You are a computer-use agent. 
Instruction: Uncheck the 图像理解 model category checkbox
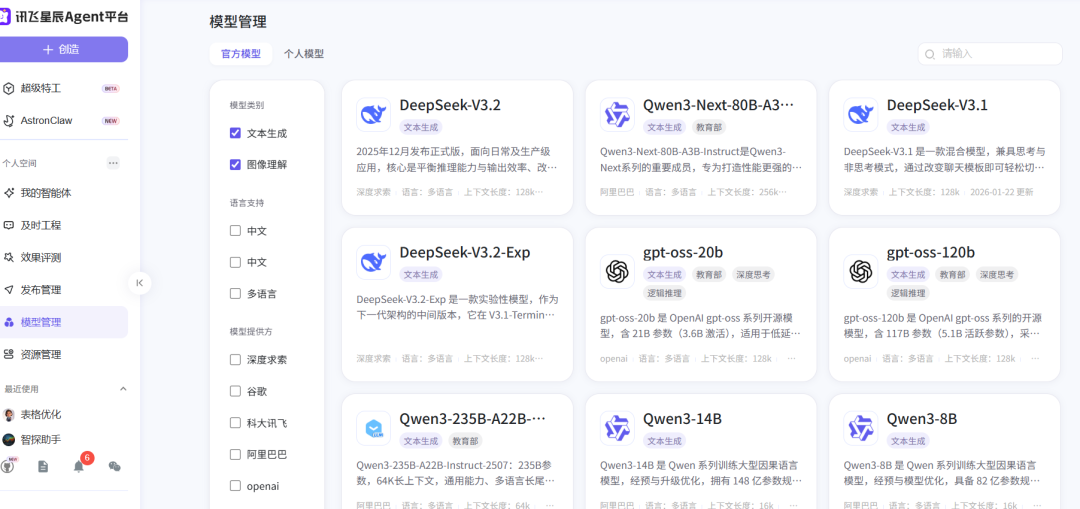236,165
